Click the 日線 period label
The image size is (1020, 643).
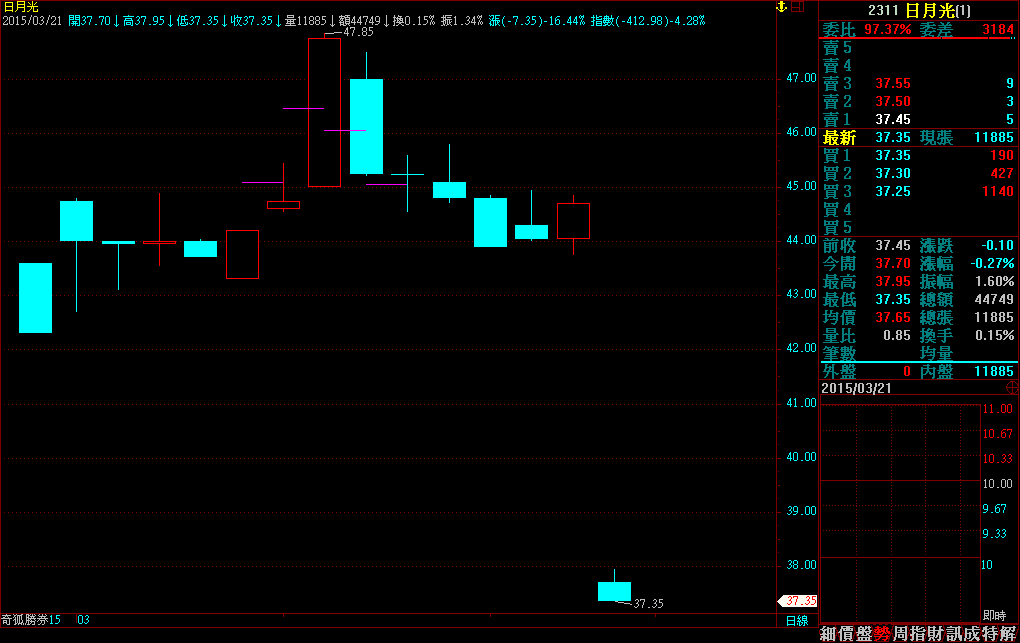point(796,620)
